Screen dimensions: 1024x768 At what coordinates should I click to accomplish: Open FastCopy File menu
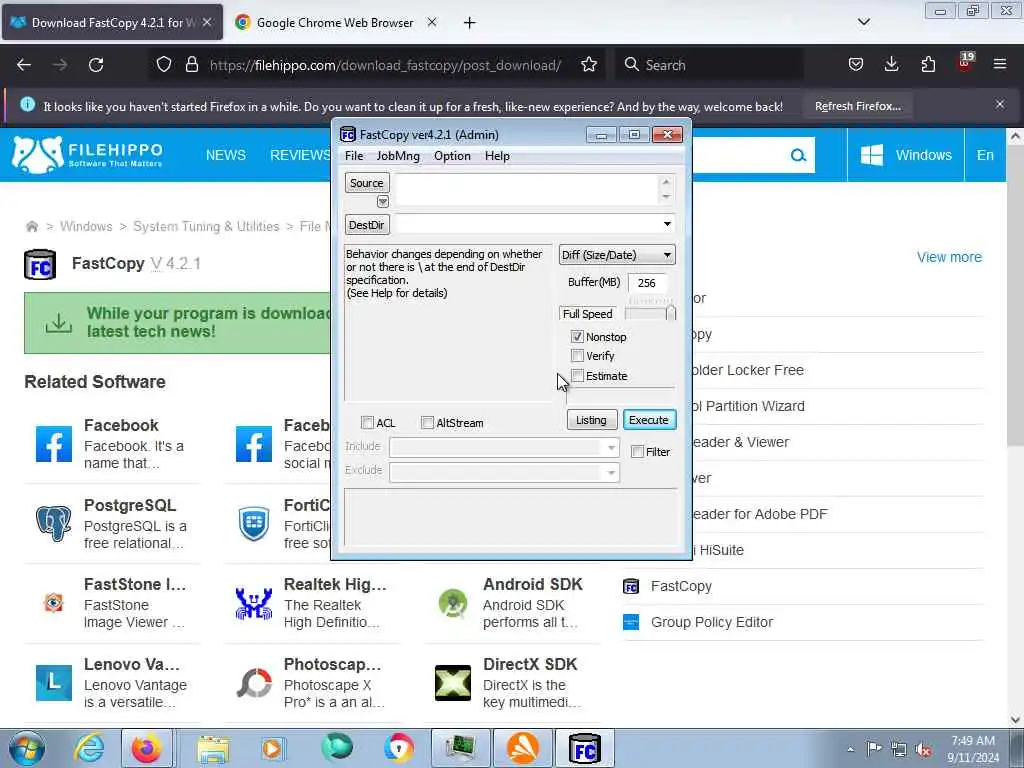click(x=354, y=156)
